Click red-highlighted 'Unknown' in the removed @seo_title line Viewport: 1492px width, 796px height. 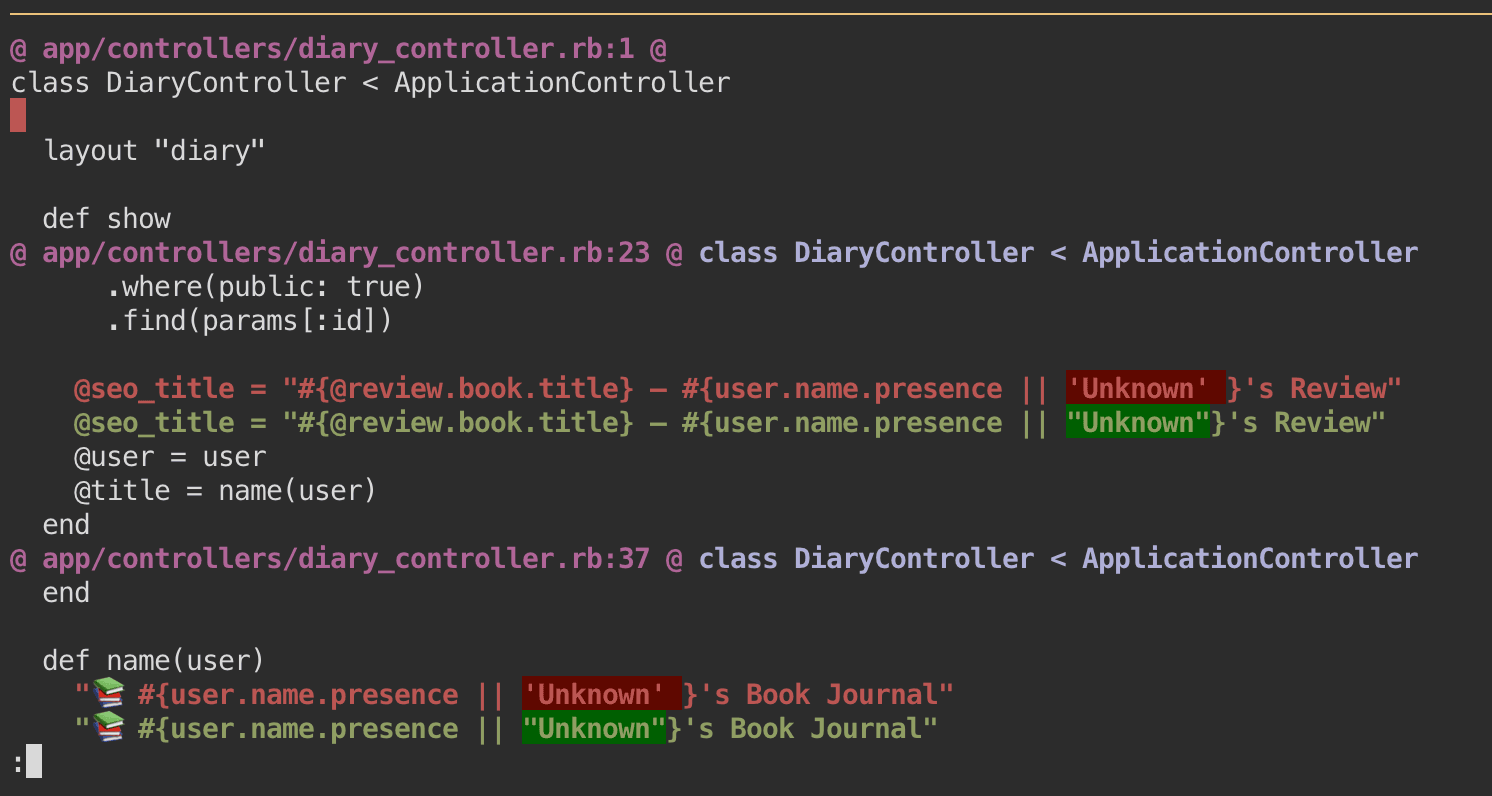coord(1144,388)
